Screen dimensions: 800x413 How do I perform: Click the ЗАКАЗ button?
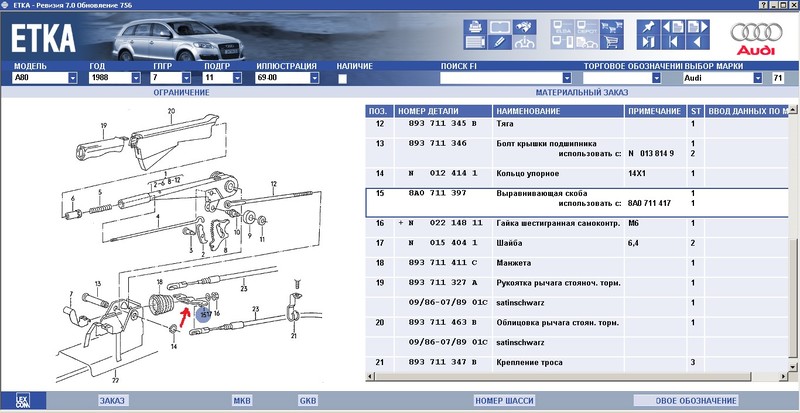coord(112,401)
